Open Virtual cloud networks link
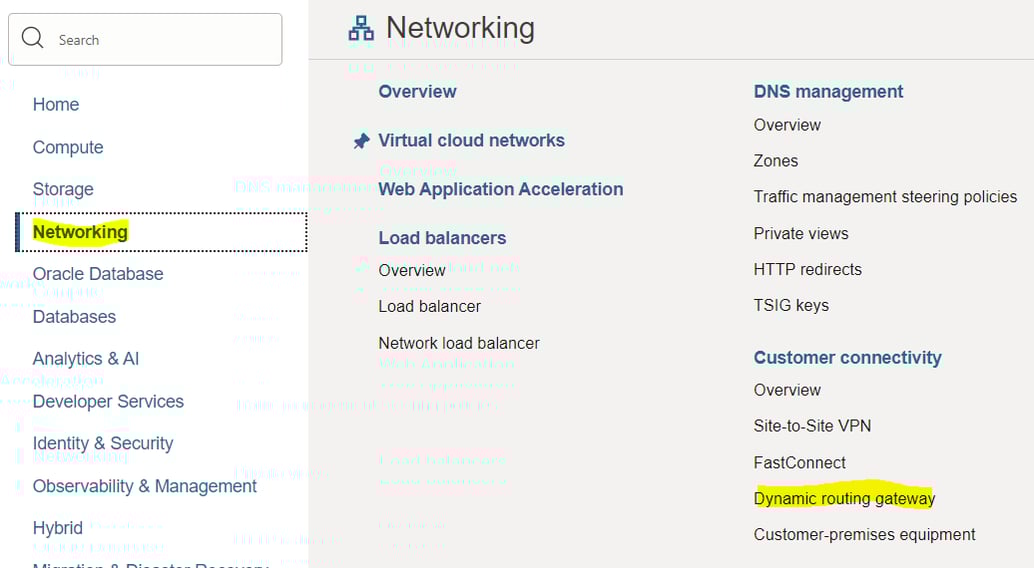This screenshot has width=1034, height=568. 471,141
